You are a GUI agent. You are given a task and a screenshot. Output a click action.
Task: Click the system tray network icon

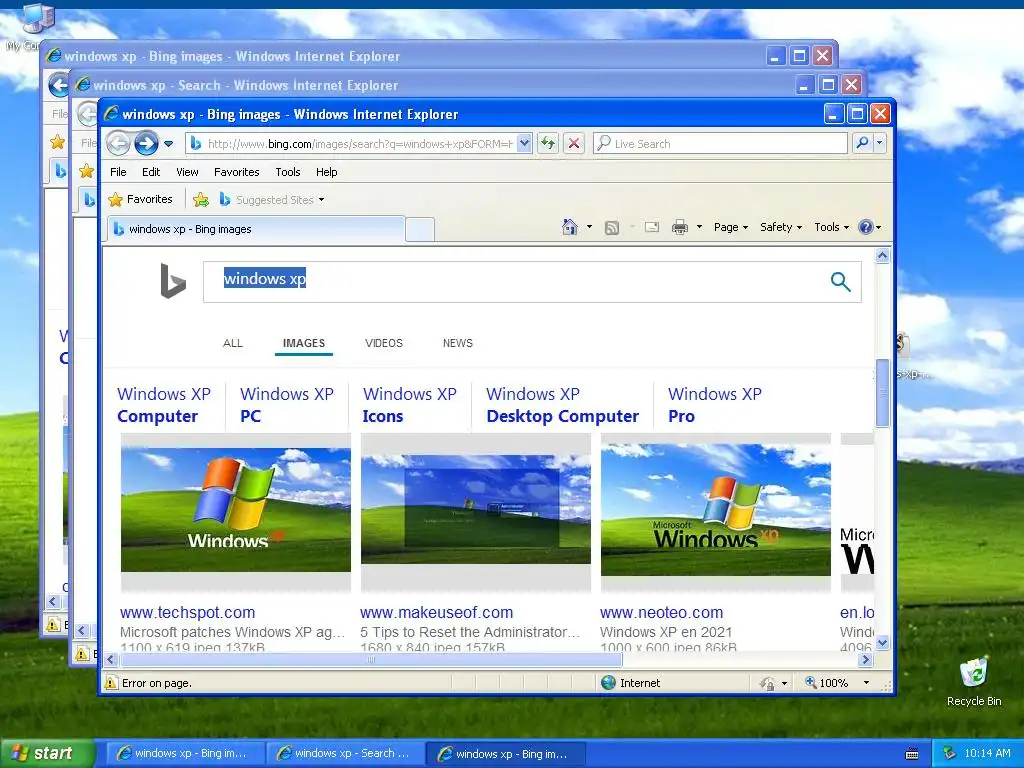click(950, 754)
